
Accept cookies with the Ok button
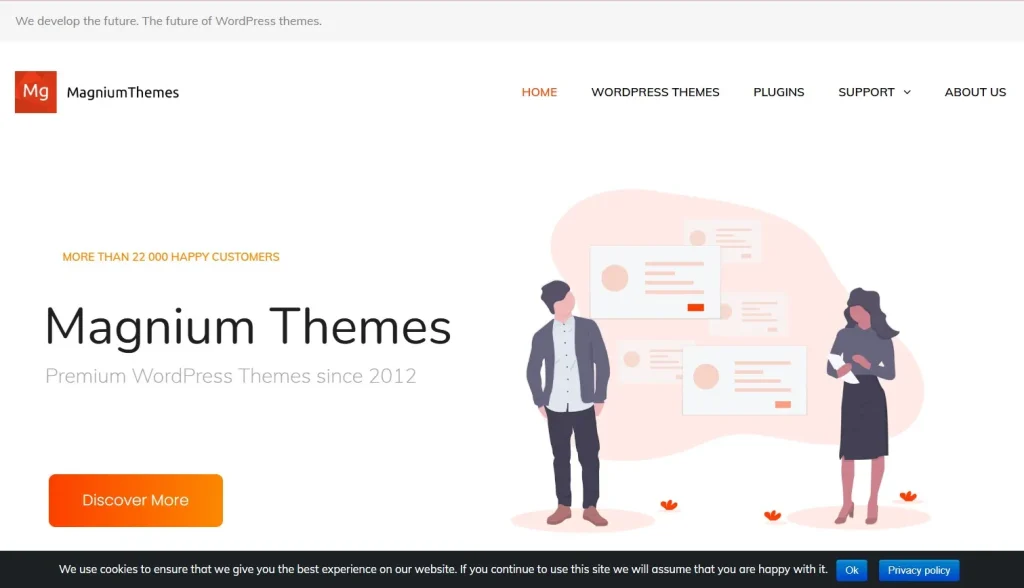852,570
